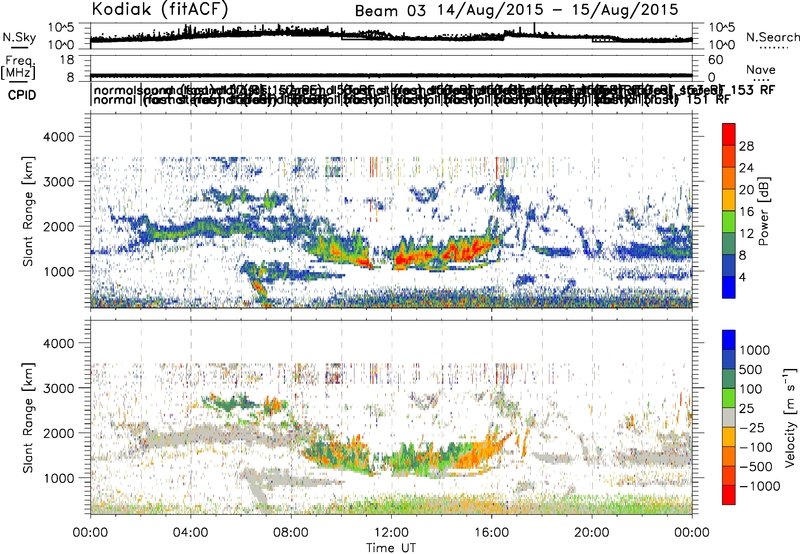Click the "CPID" row label
This screenshot has height=554, width=800.
22,95
